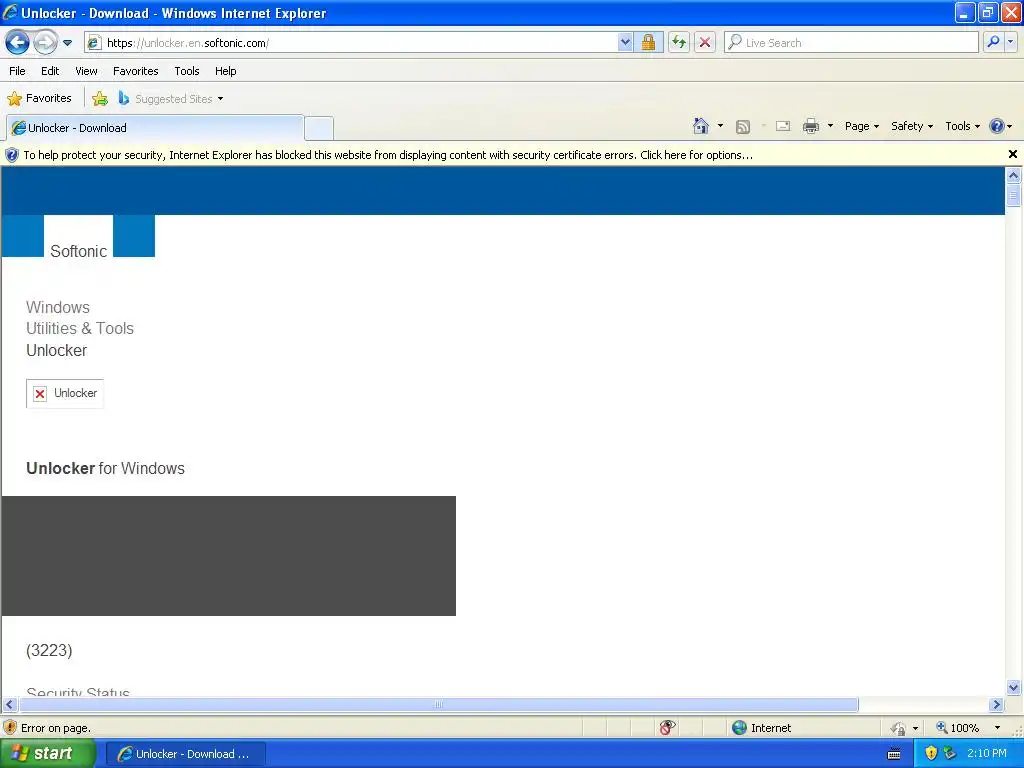Viewport: 1024px width, 768px height.
Task: Click the Windows Security shield tray icon
Action: [931, 754]
